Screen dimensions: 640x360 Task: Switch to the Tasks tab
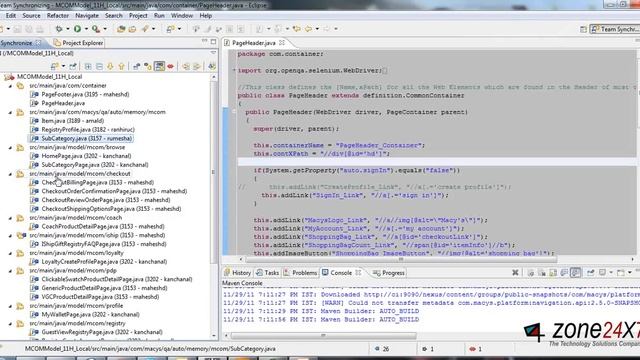(x=267, y=273)
